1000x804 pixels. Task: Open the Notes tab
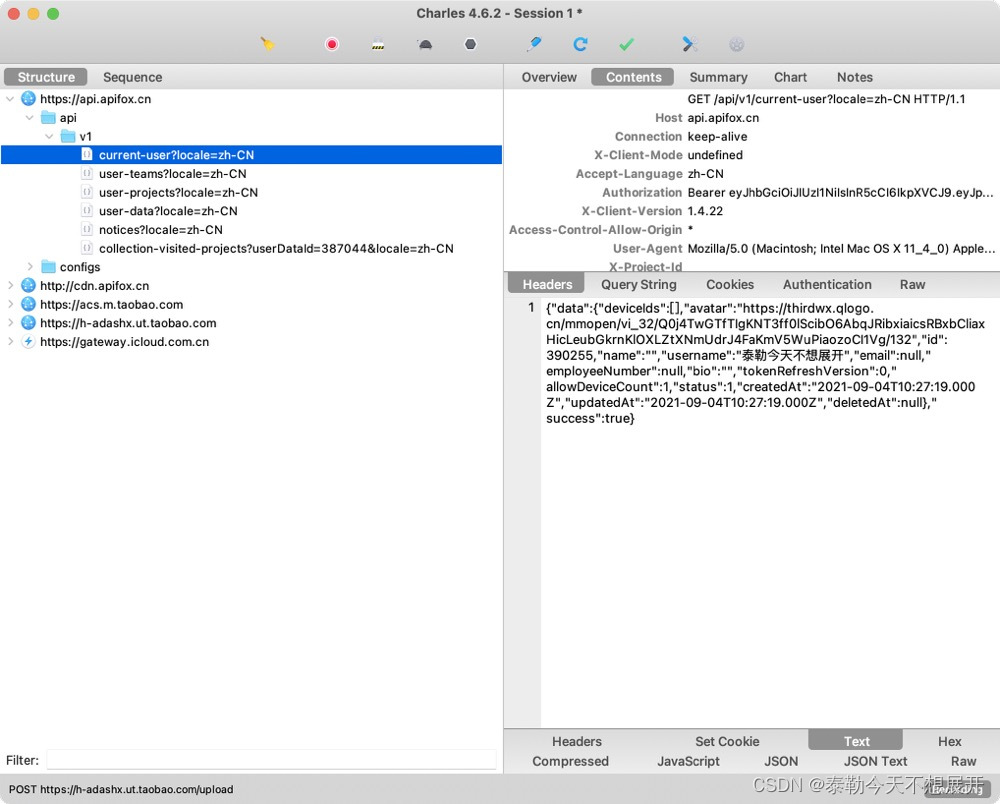855,77
